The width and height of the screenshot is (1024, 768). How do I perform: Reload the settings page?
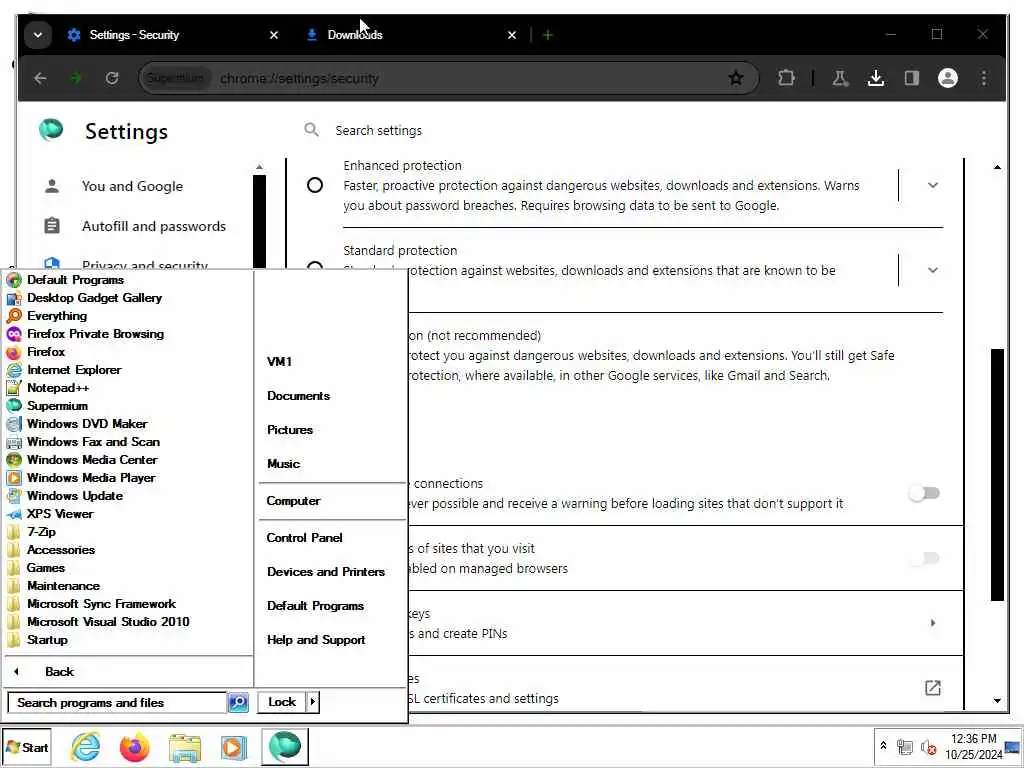click(112, 78)
